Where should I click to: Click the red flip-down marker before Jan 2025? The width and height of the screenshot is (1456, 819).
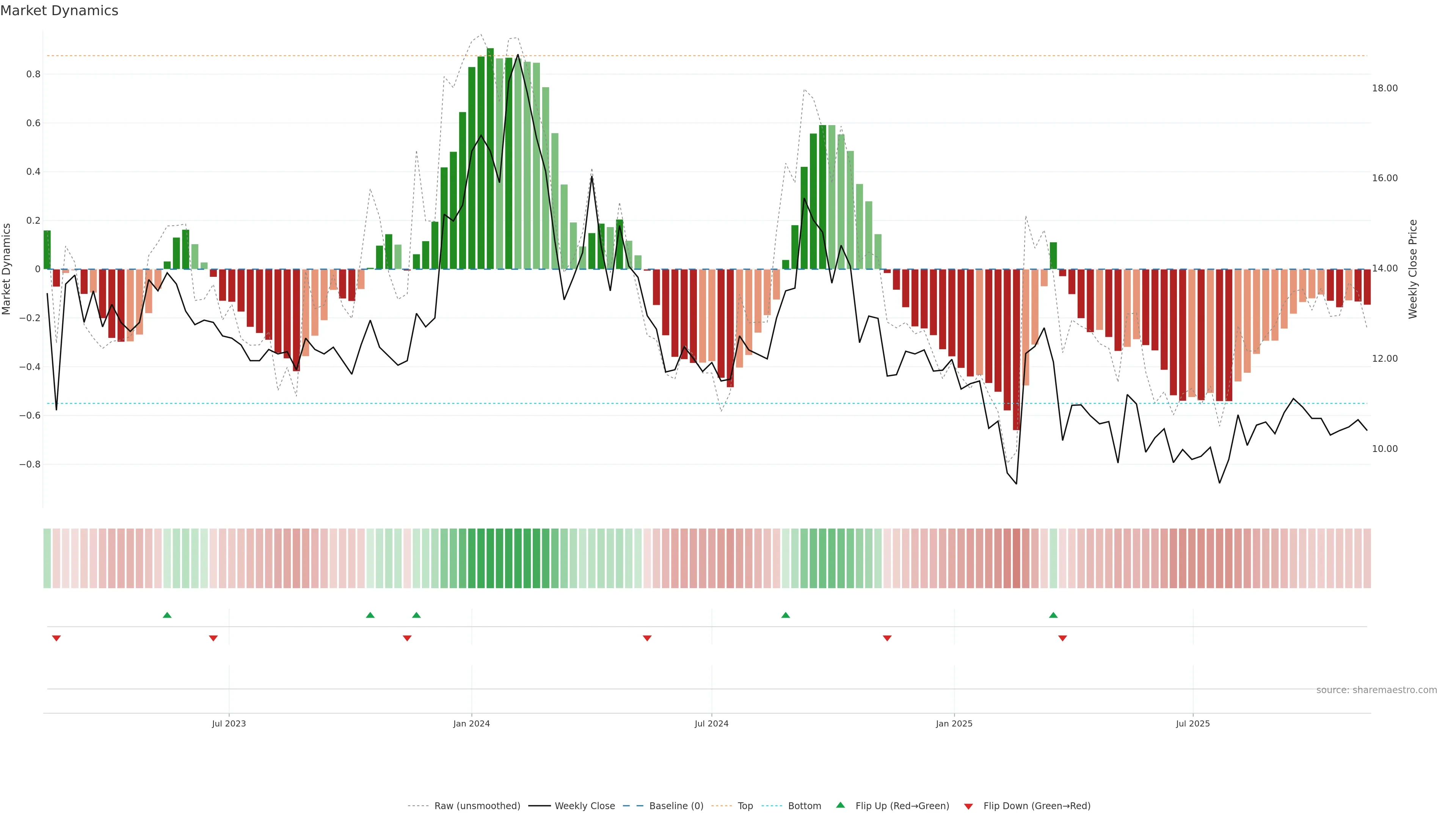coord(887,638)
